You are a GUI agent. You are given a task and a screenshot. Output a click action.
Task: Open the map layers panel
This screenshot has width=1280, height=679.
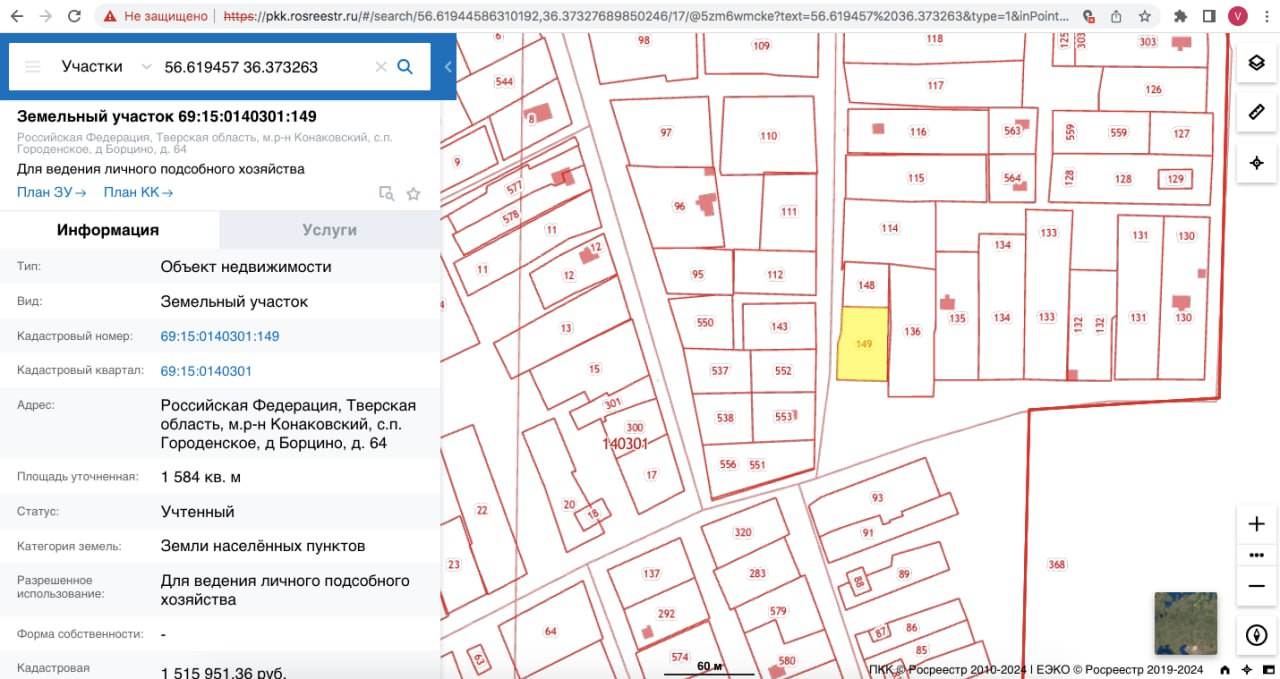[1256, 63]
